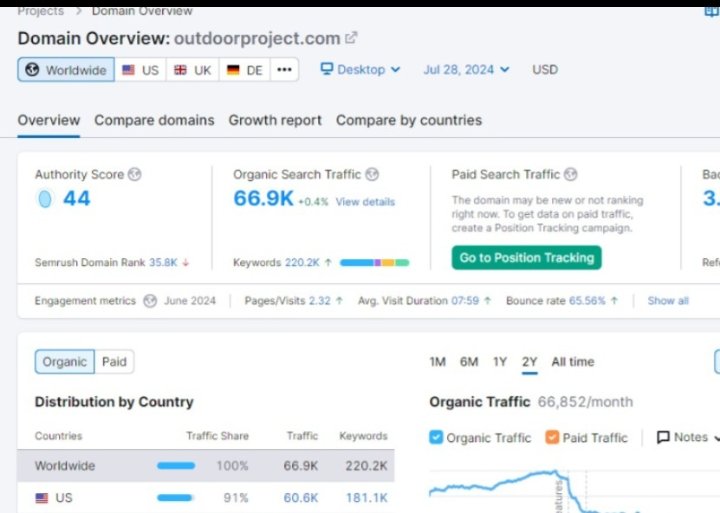Open Compare domains tab
Image resolution: width=720 pixels, height=513 pixels.
tap(154, 120)
